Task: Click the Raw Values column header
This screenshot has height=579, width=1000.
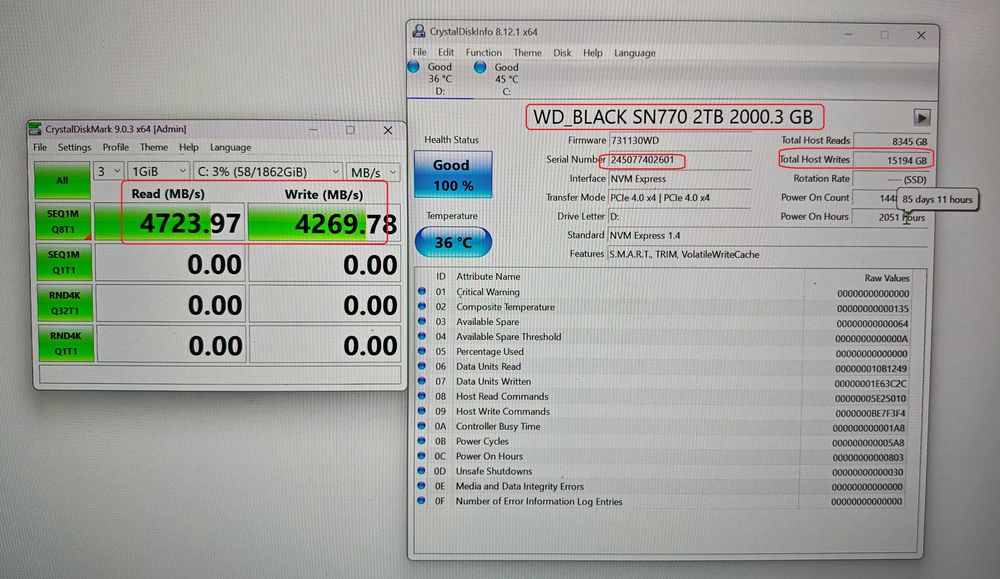Action: pyautogui.click(x=886, y=278)
